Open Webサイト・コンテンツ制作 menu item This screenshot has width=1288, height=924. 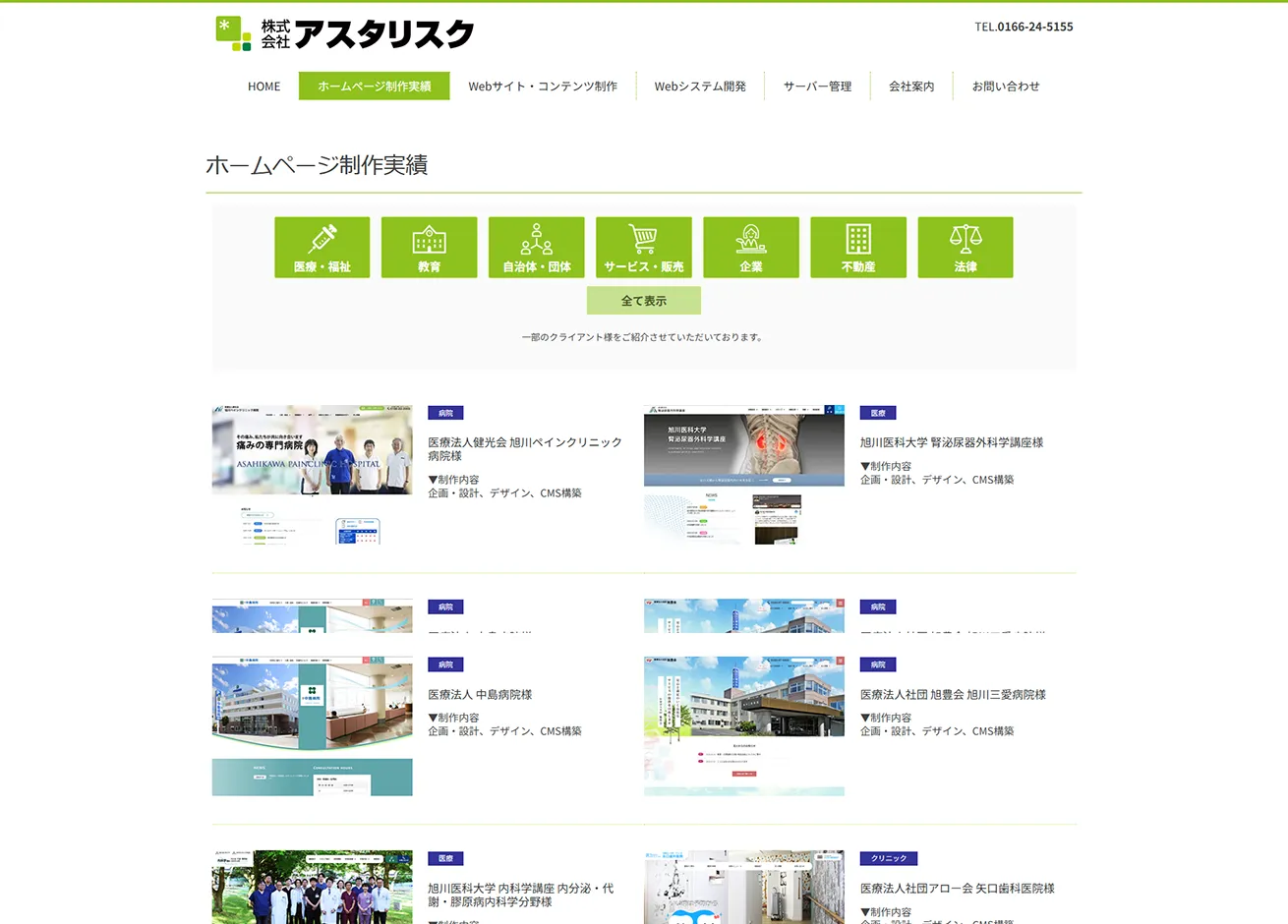coord(543,87)
